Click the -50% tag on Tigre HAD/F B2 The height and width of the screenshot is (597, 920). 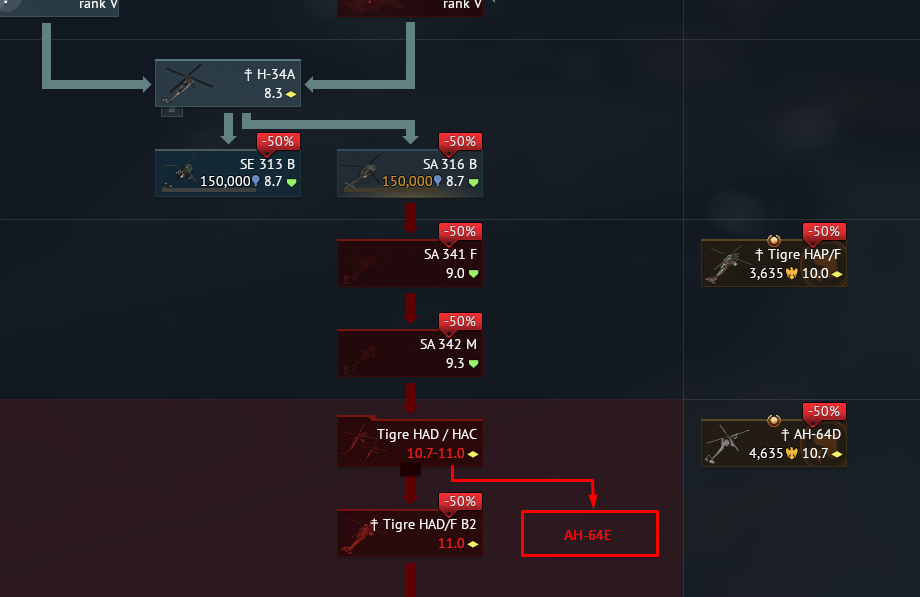pyautogui.click(x=461, y=502)
